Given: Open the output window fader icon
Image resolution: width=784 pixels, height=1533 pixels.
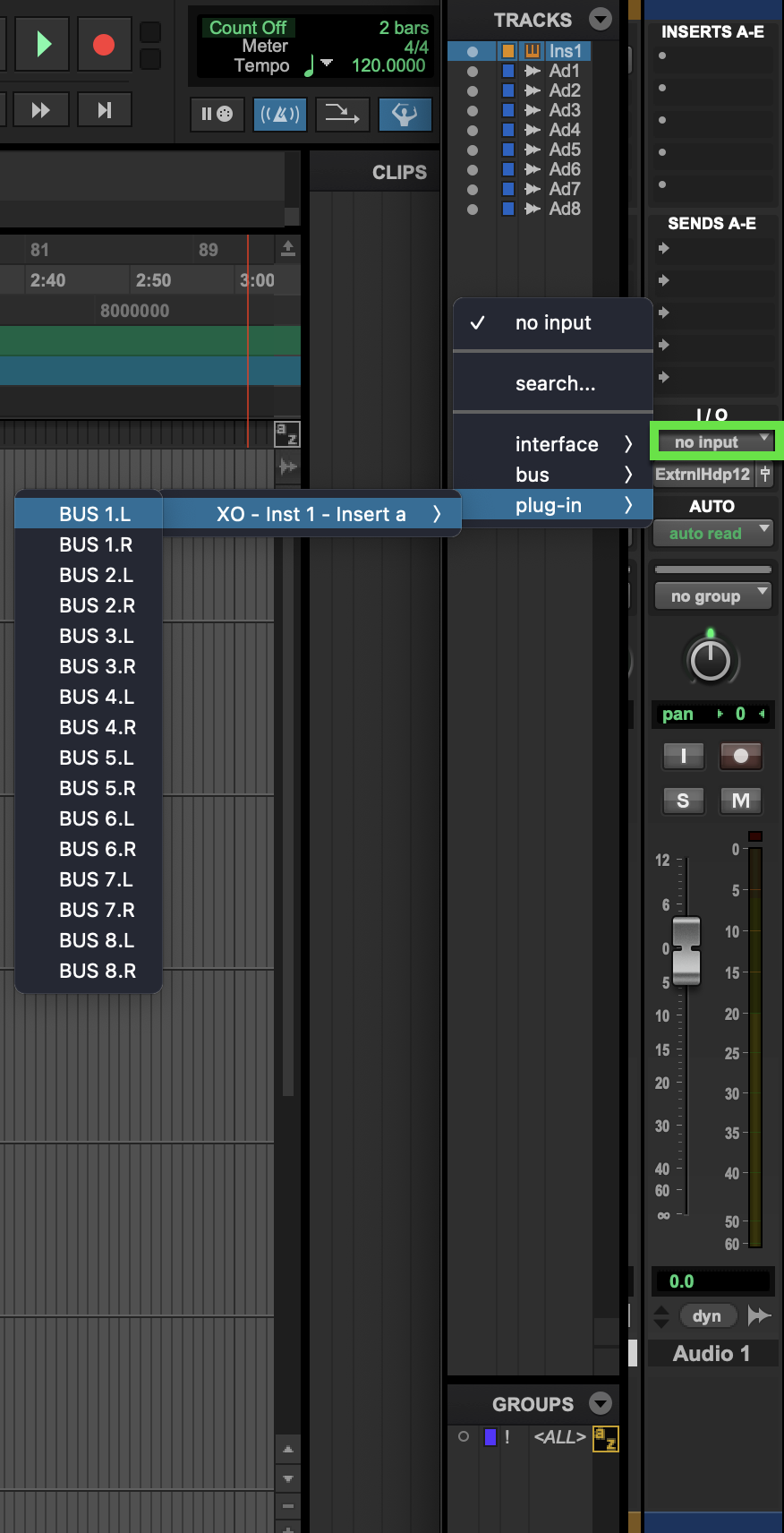Looking at the screenshot, I should [765, 475].
